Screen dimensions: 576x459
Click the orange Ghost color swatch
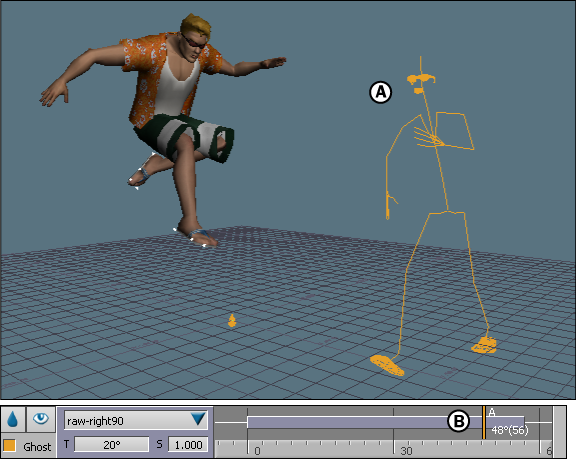click(9, 445)
